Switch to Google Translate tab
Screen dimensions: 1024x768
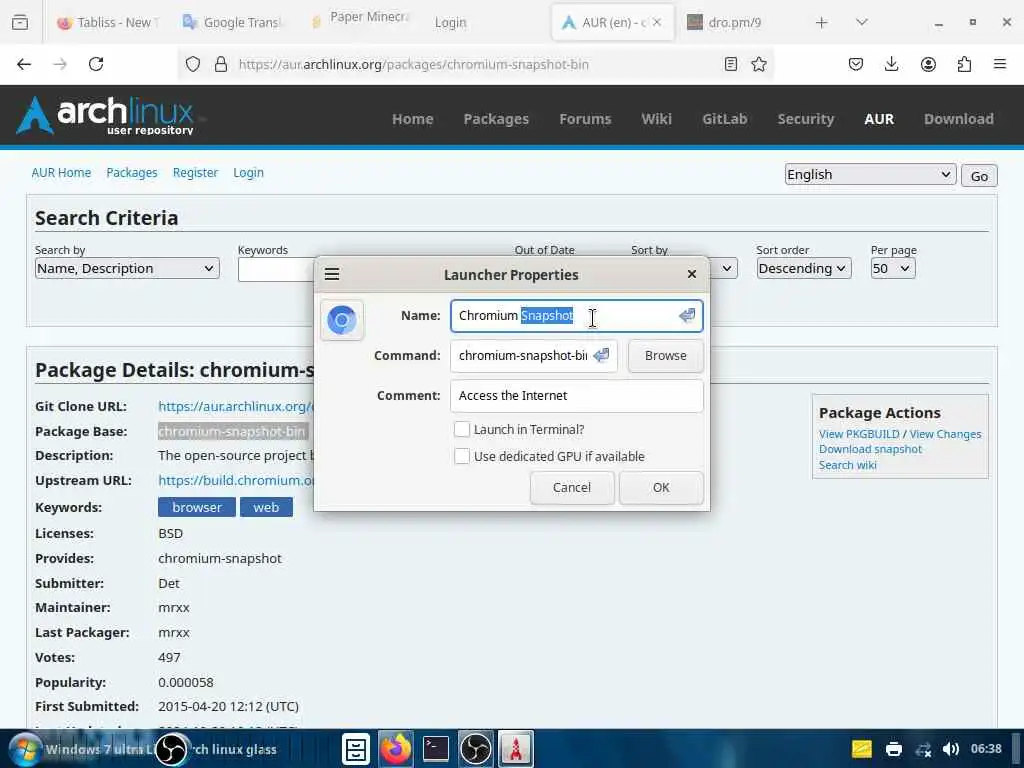click(x=232, y=22)
